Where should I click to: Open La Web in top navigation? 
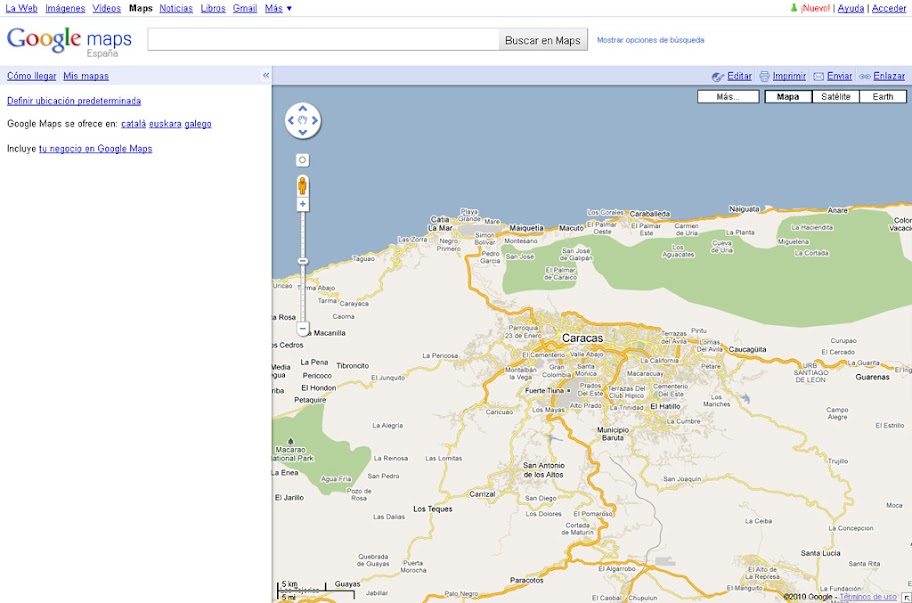[x=22, y=8]
